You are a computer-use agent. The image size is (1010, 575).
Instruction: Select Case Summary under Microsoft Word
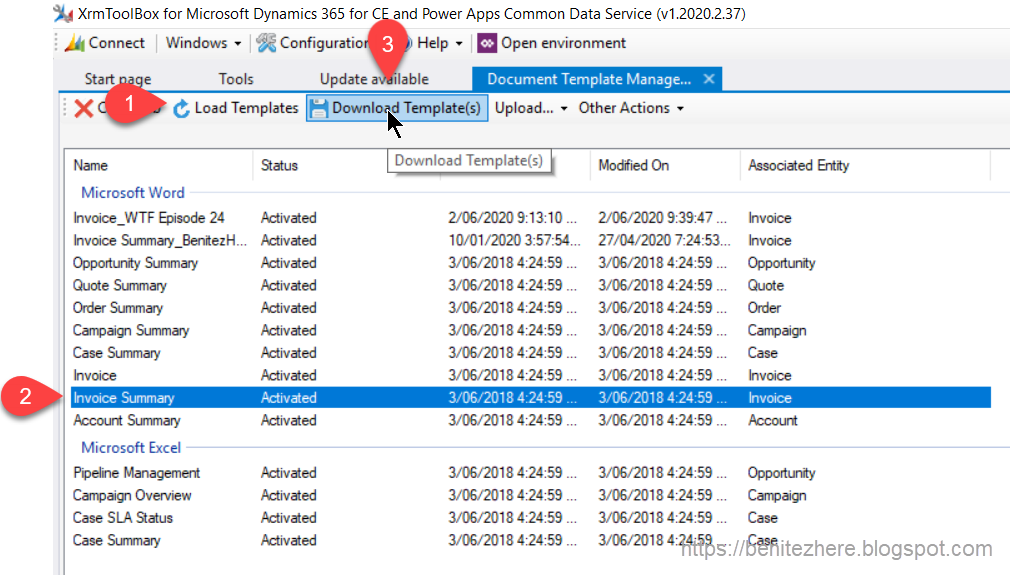pyautogui.click(x=117, y=353)
